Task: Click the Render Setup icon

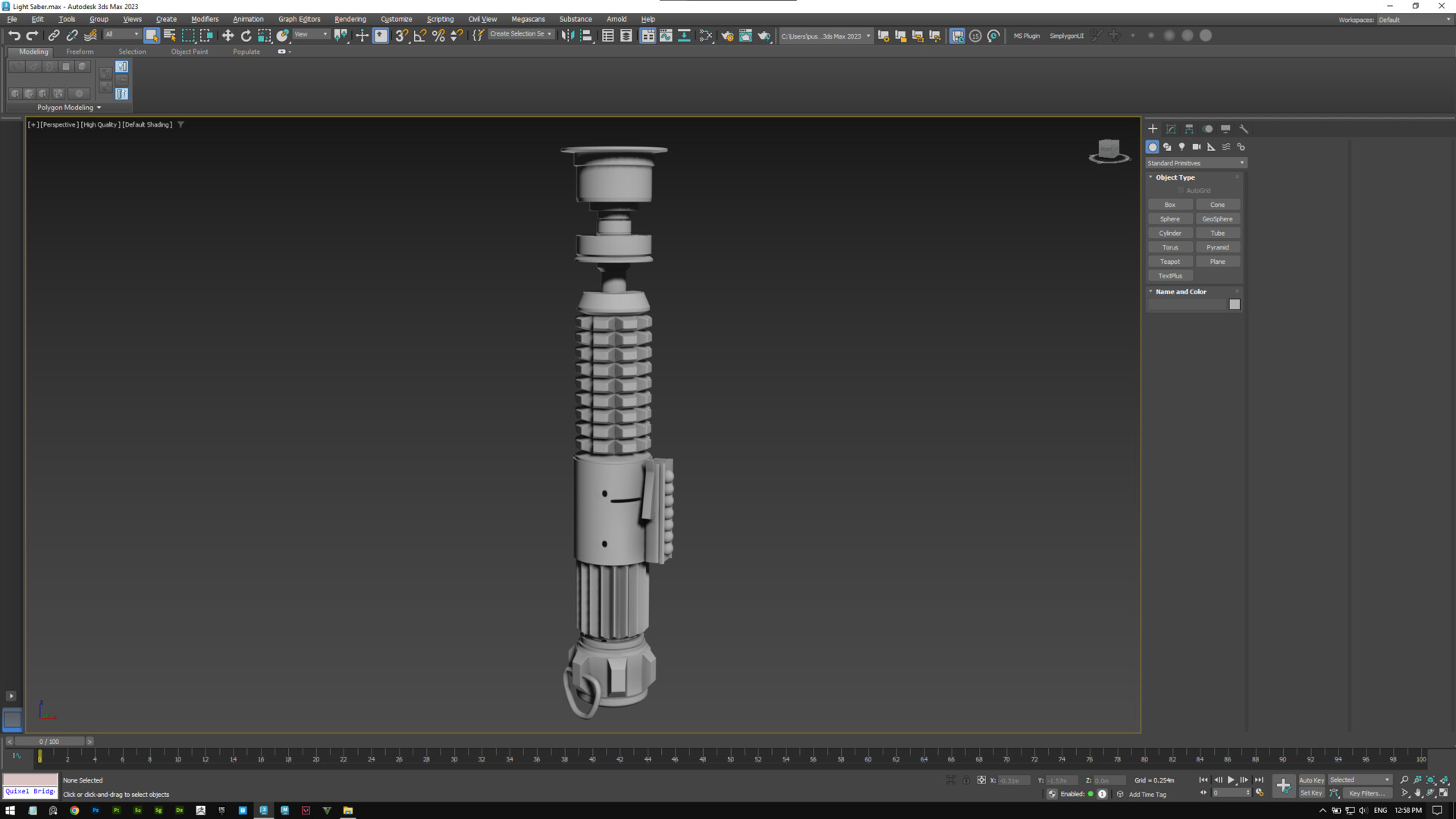Action: pyautogui.click(x=727, y=36)
